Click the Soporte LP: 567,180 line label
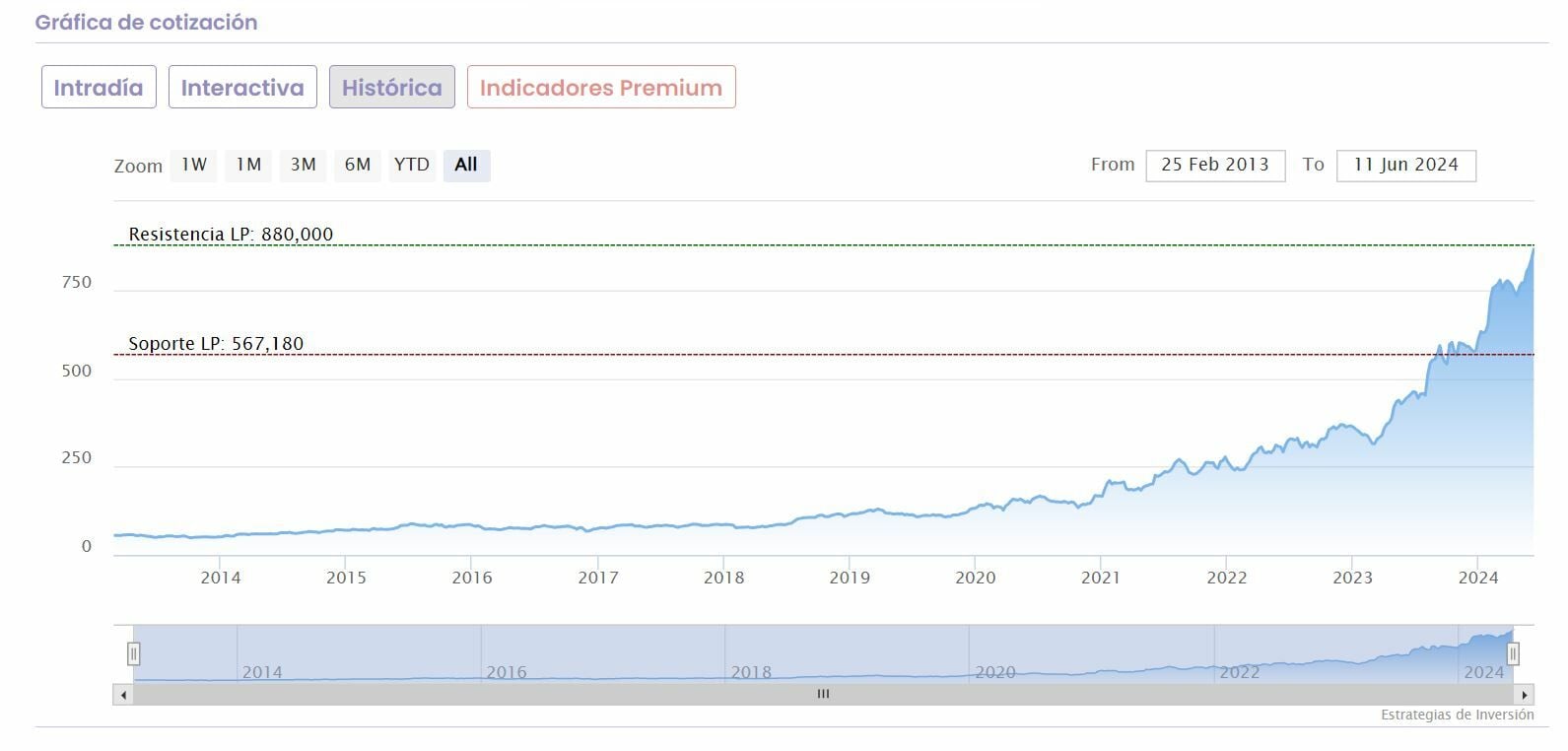1568x751 pixels. [x=216, y=343]
